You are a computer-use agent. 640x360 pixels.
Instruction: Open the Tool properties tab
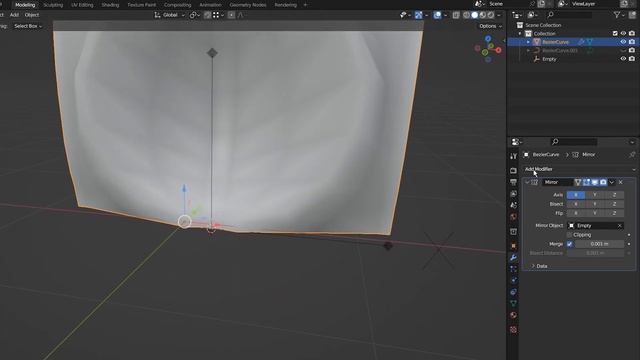513,156
